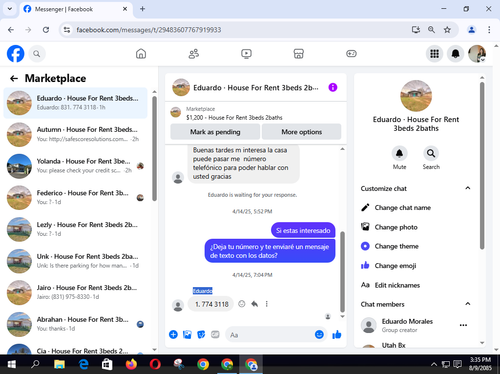Open the Facebook search magnifier

37,54
